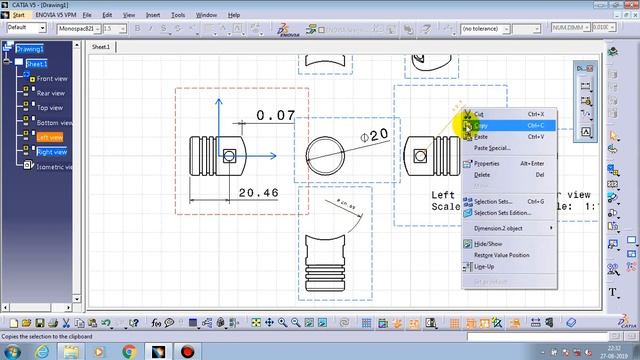
Task: Choose Line-Up from context menu
Action: pyautogui.click(x=509, y=267)
